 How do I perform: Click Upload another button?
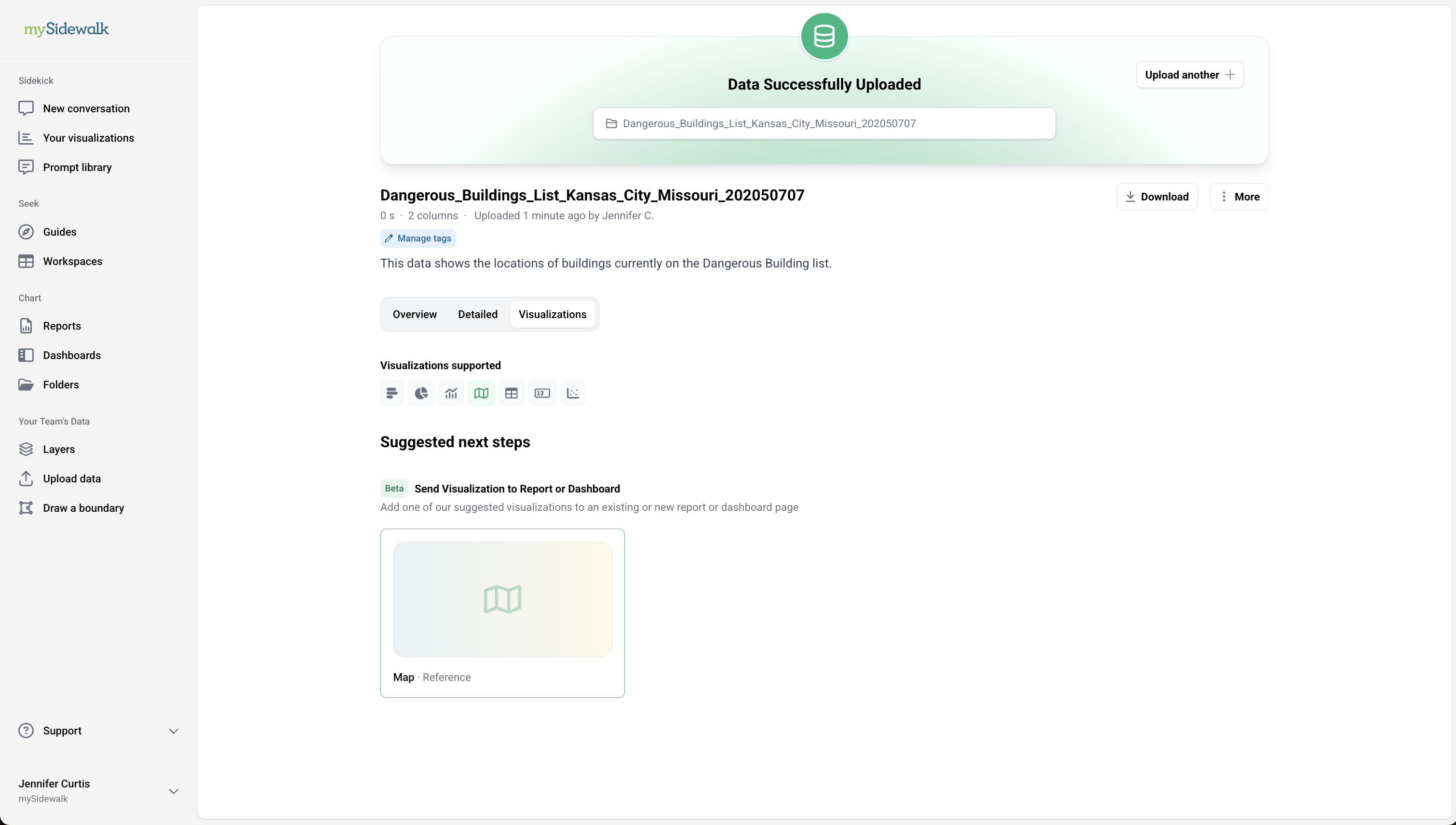[x=1189, y=75]
